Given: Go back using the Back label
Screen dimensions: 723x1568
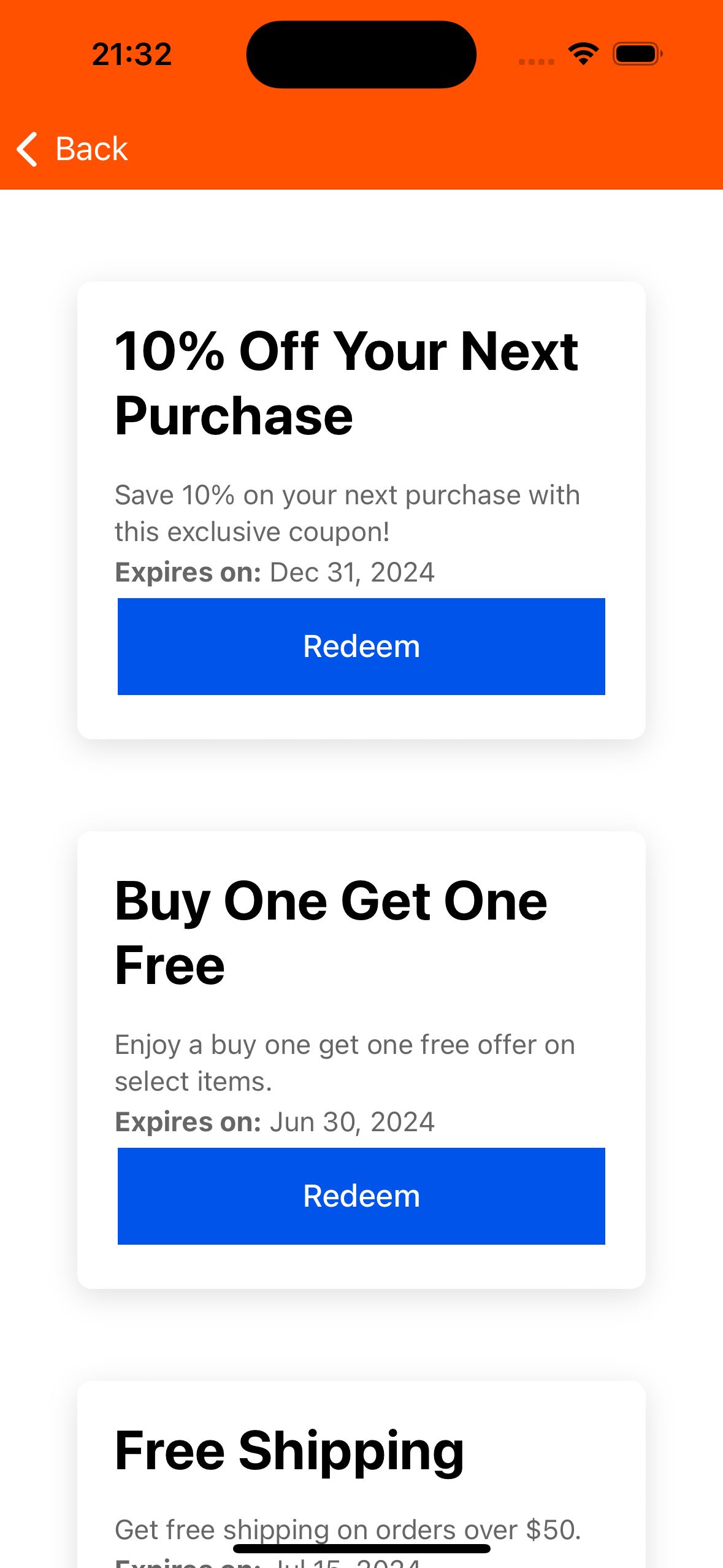Looking at the screenshot, I should [x=91, y=149].
